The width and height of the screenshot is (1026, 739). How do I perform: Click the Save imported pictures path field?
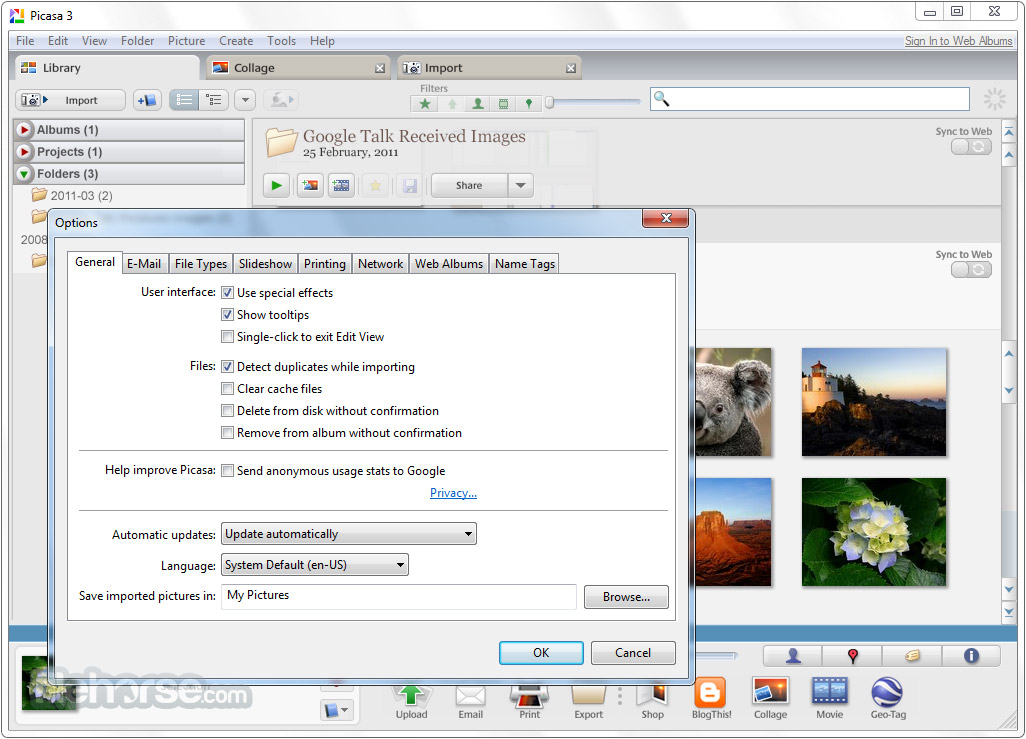tap(399, 596)
